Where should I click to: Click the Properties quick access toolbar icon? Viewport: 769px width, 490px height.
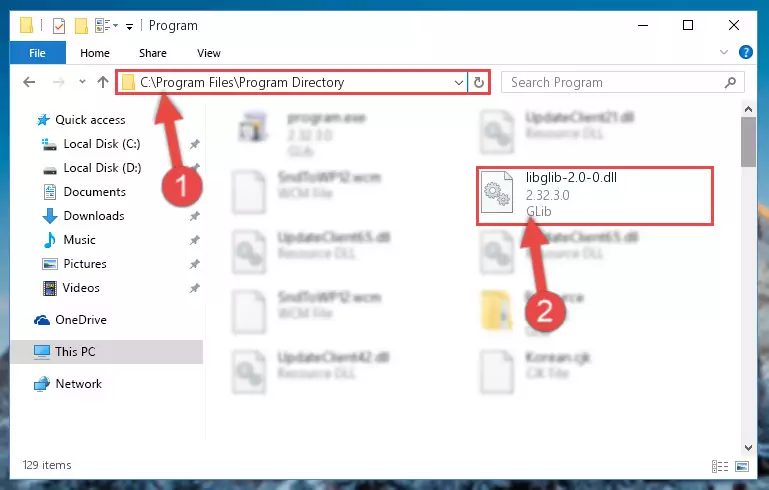(59, 26)
